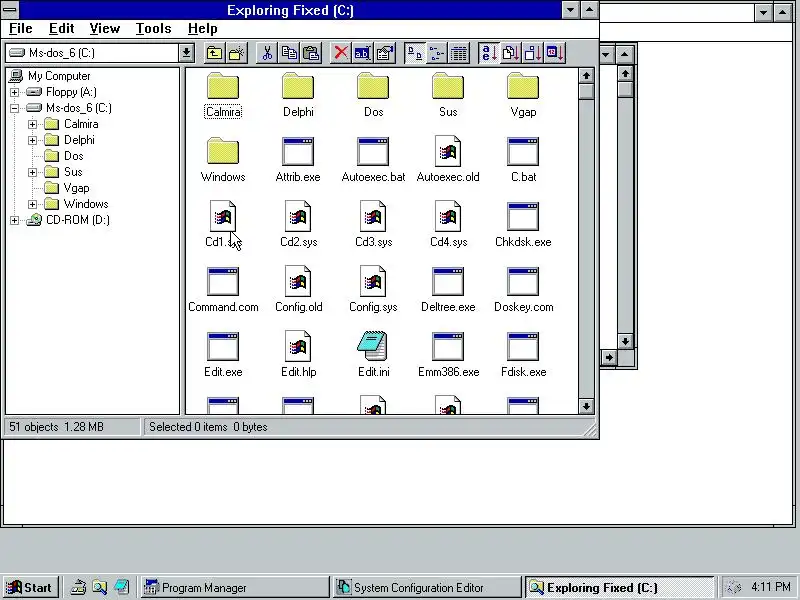Sort files by name
The image size is (800, 600).
point(489,53)
